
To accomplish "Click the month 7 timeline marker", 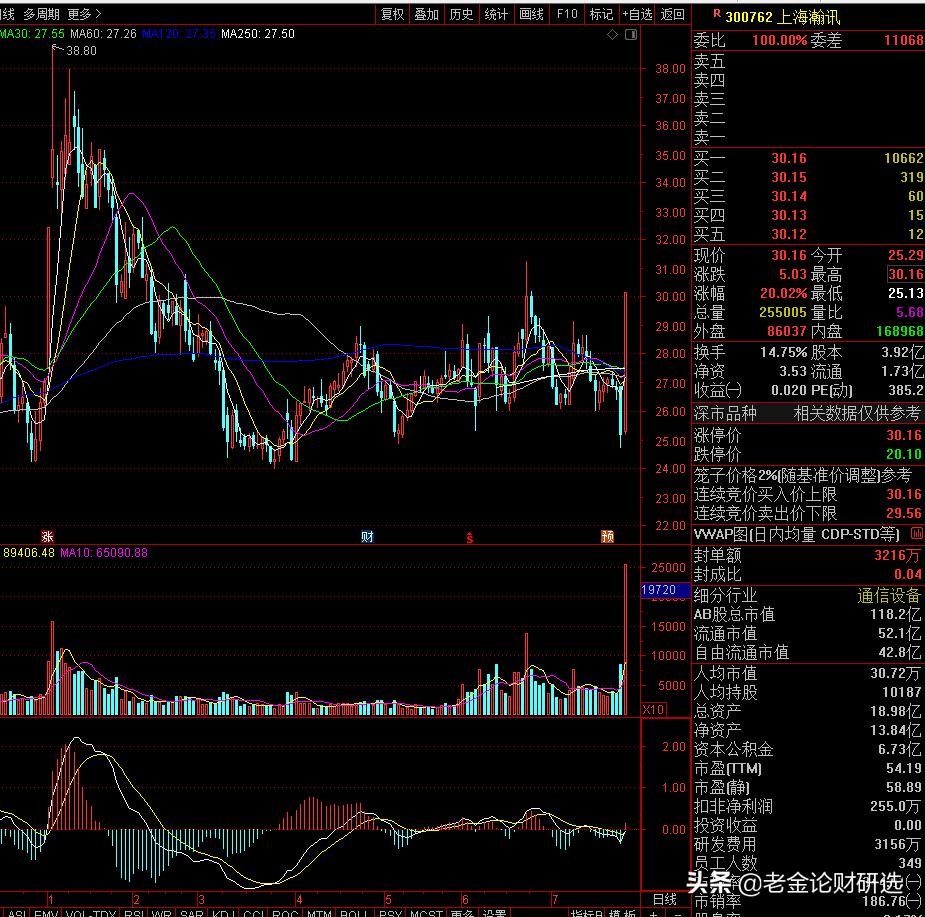I will 555,899.
